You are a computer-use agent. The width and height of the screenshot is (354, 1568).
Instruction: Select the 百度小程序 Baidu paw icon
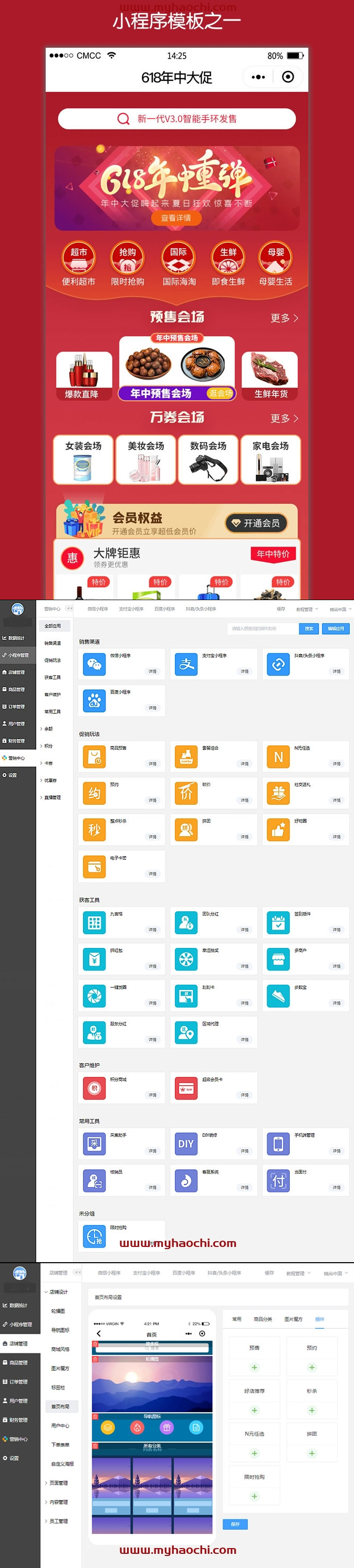pyautogui.click(x=94, y=701)
